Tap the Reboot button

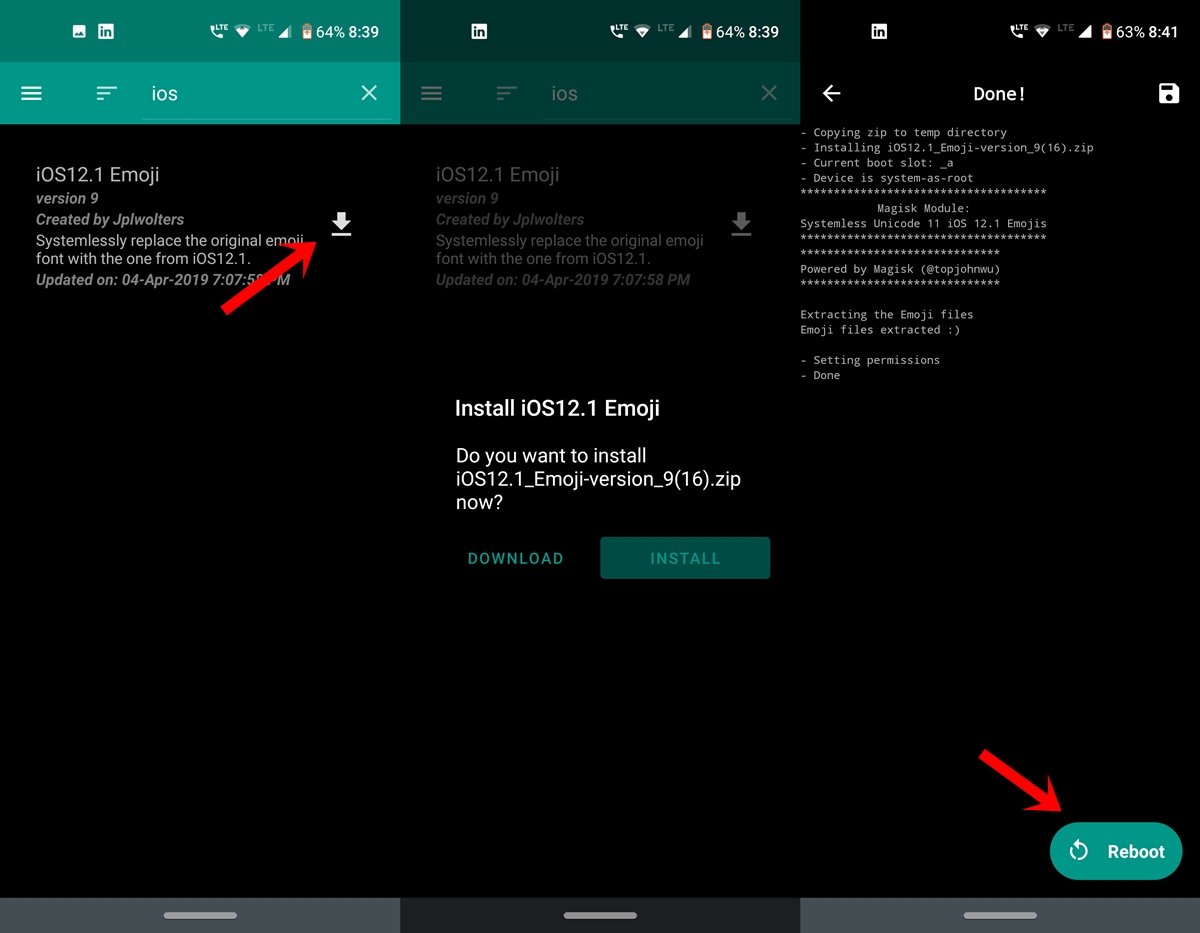[1116, 852]
